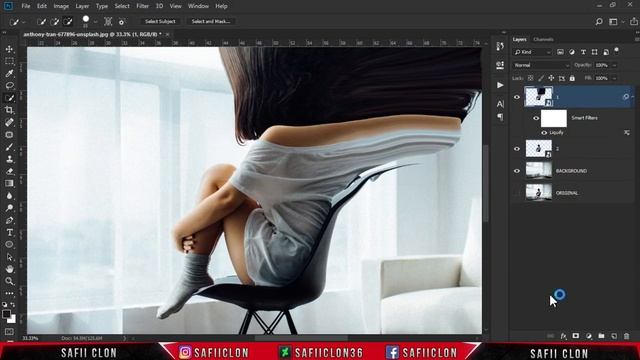640x360 pixels.
Task: Hide the BACKGROUND layer
Action: 517,171
